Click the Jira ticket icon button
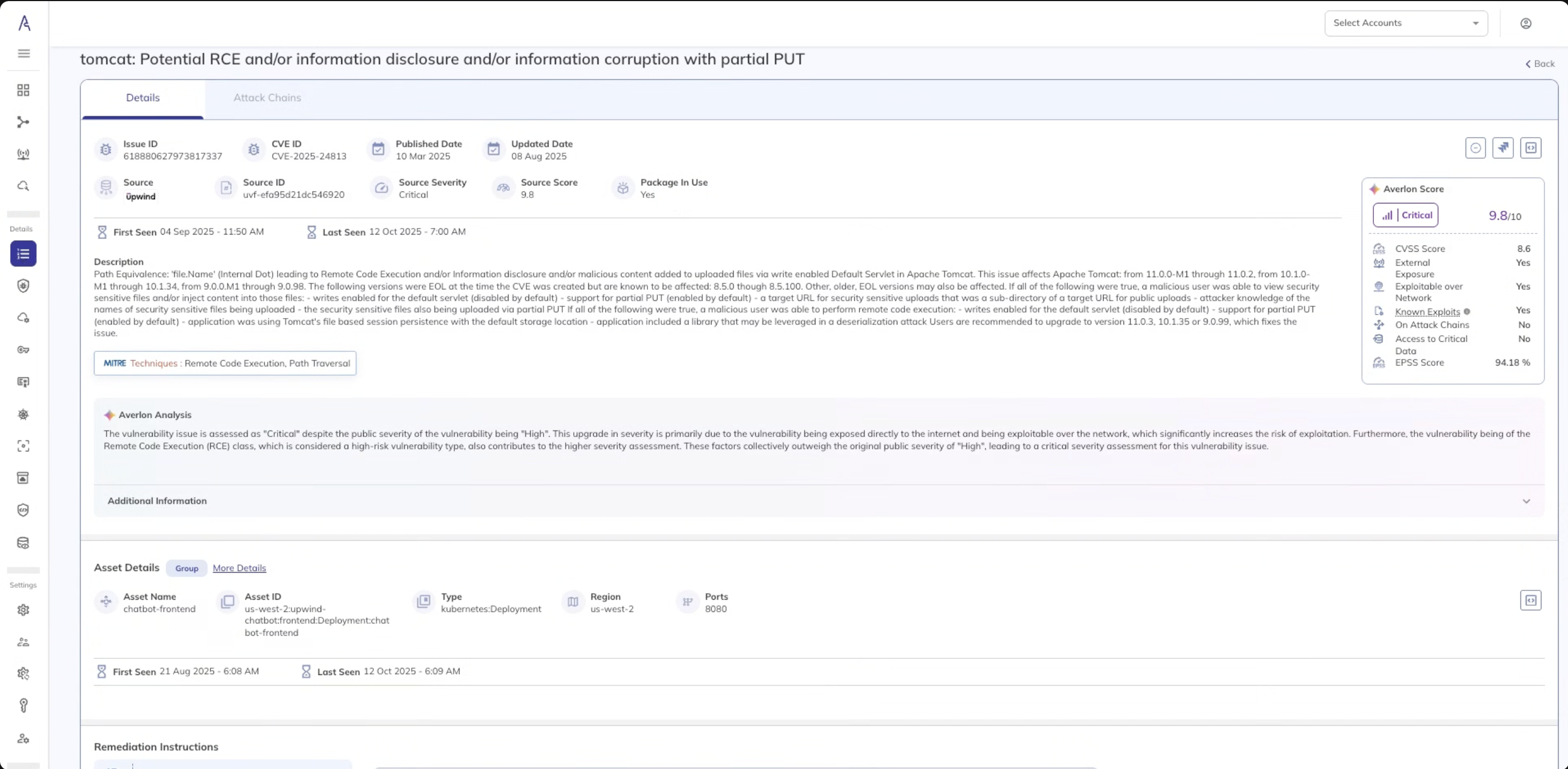Viewport: 1568px width, 769px height. pos(1502,147)
